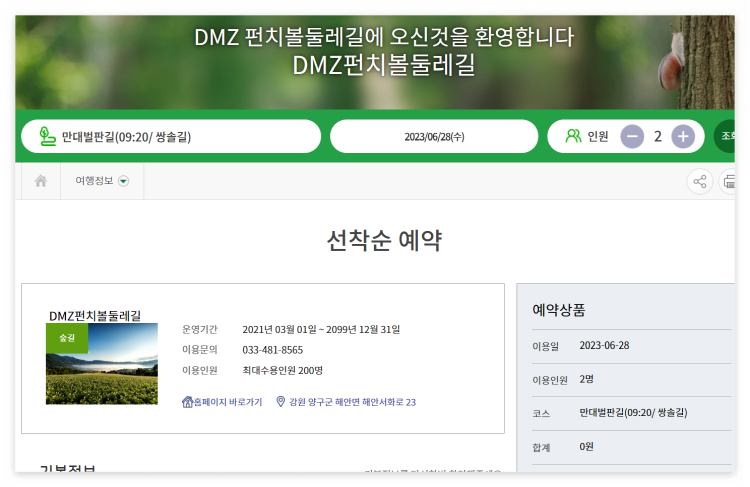
Task: Click the share icon button
Action: [699, 181]
